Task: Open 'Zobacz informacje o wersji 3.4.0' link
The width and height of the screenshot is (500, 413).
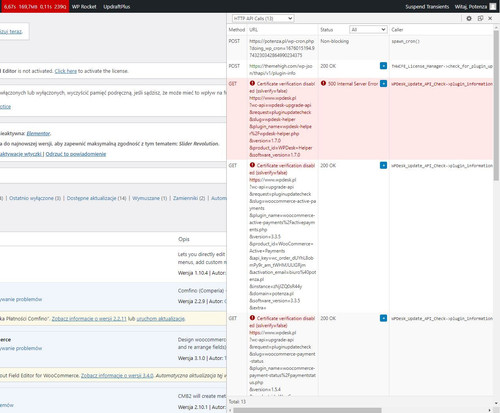Action: (117, 375)
